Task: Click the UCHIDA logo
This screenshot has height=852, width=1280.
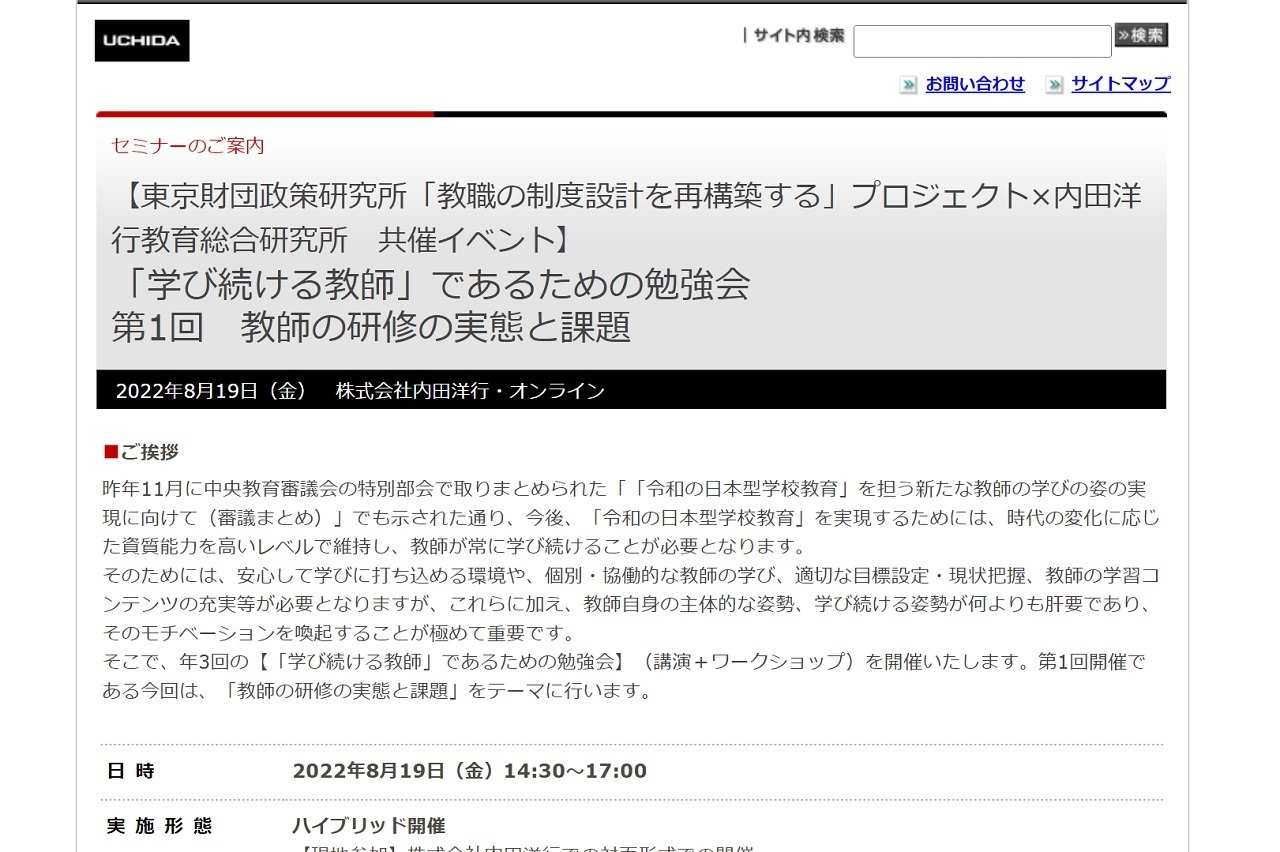Action: tap(142, 41)
